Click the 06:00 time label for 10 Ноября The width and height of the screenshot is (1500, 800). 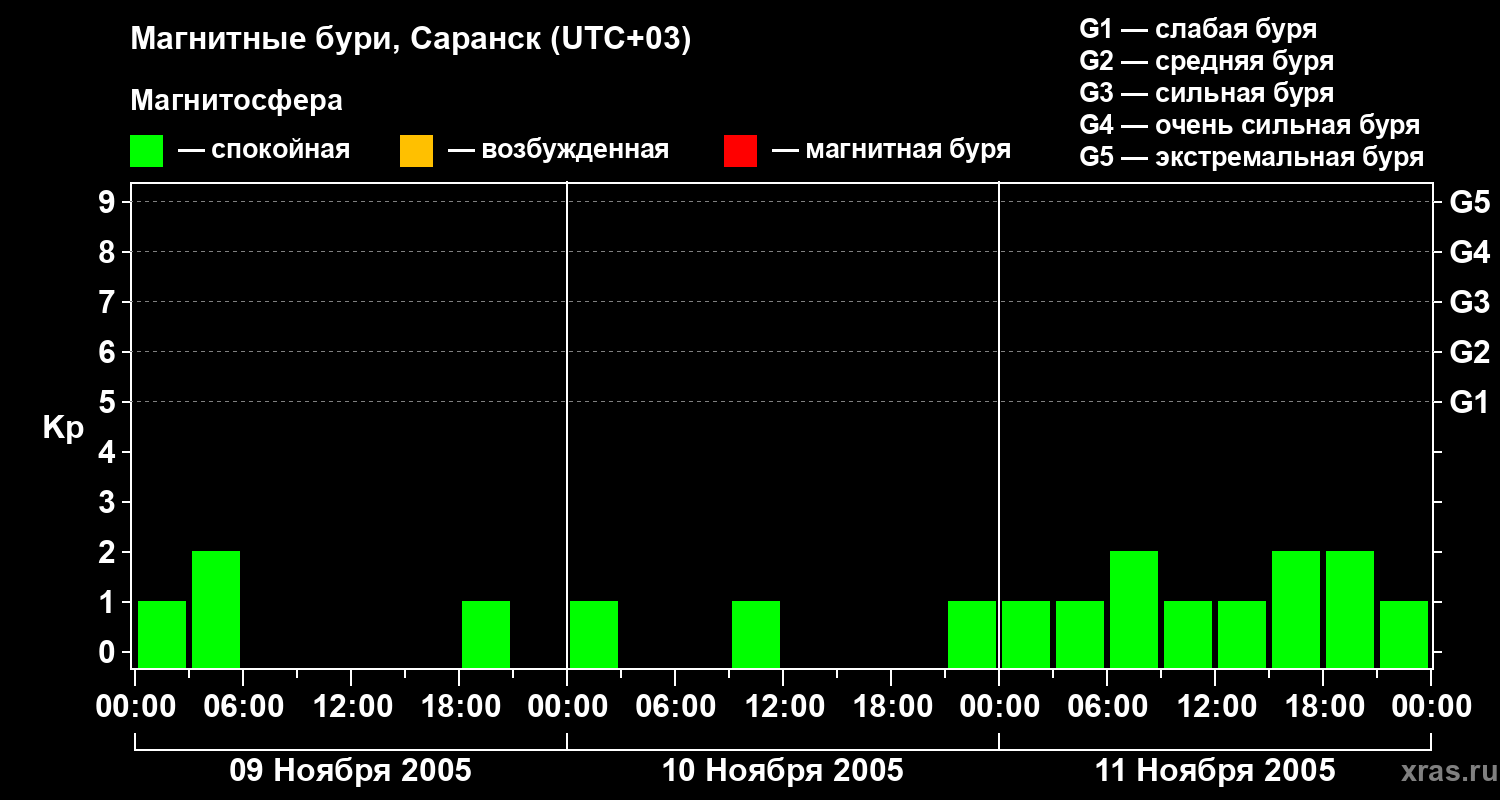click(x=675, y=707)
